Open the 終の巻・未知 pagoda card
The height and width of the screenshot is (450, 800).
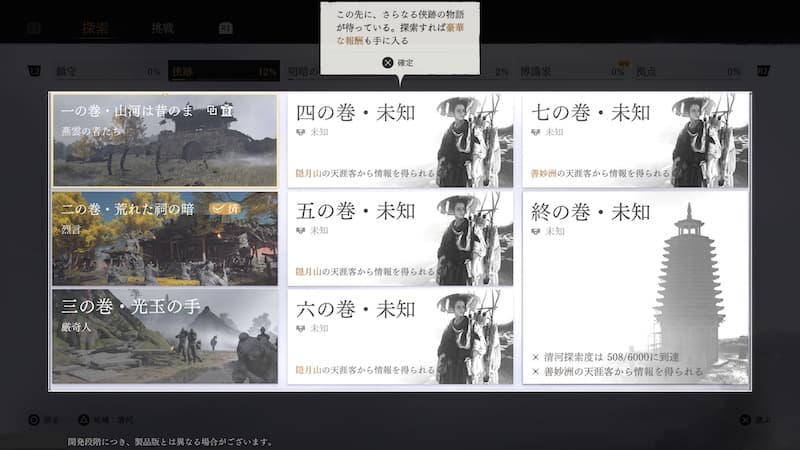point(635,287)
